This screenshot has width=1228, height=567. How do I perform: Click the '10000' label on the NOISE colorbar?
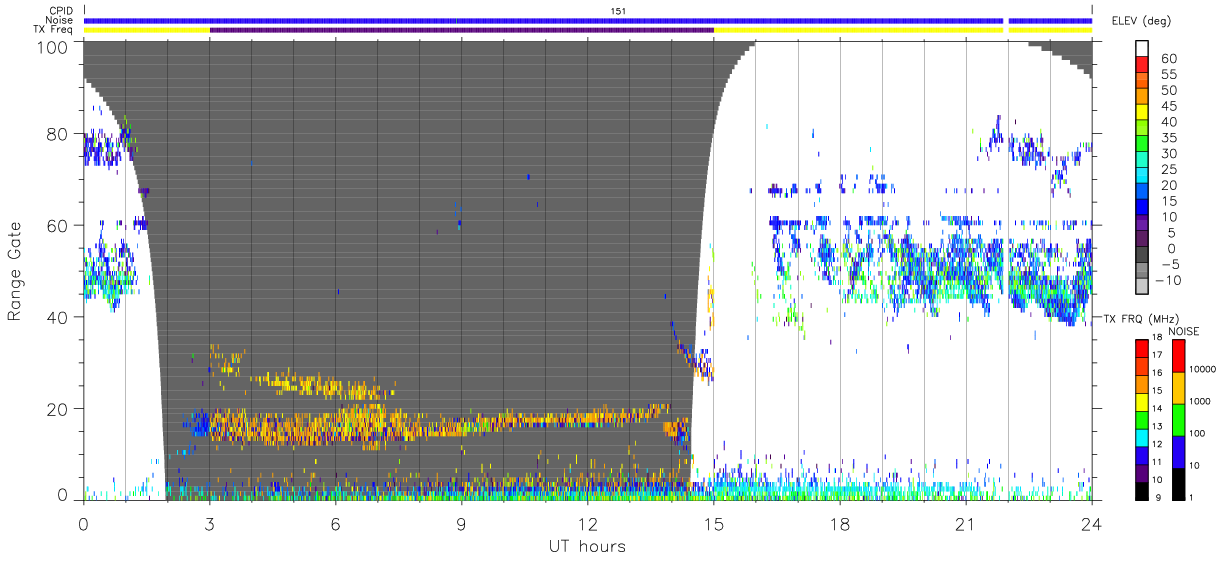(x=1204, y=369)
